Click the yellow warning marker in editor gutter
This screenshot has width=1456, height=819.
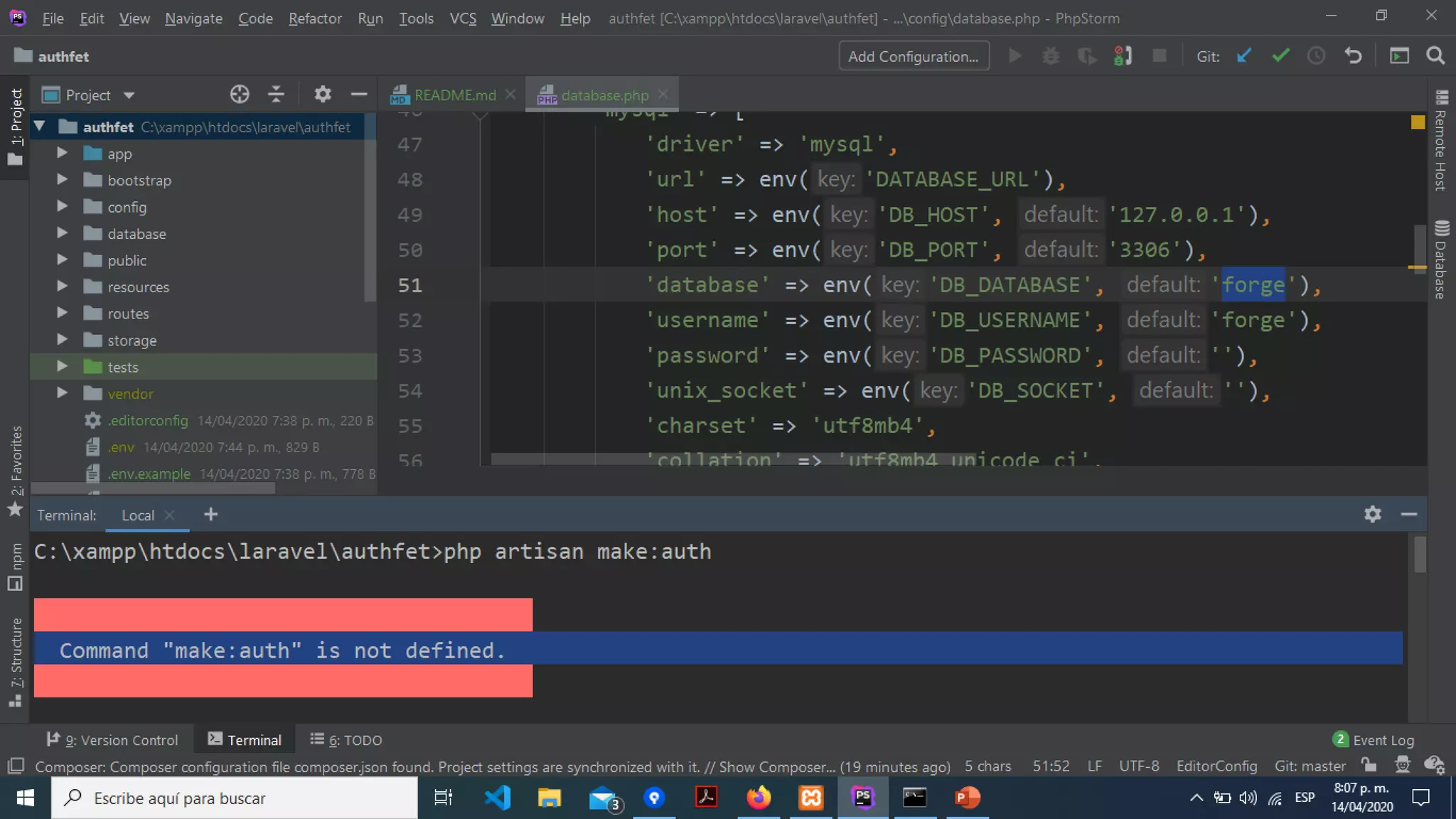tap(1418, 122)
